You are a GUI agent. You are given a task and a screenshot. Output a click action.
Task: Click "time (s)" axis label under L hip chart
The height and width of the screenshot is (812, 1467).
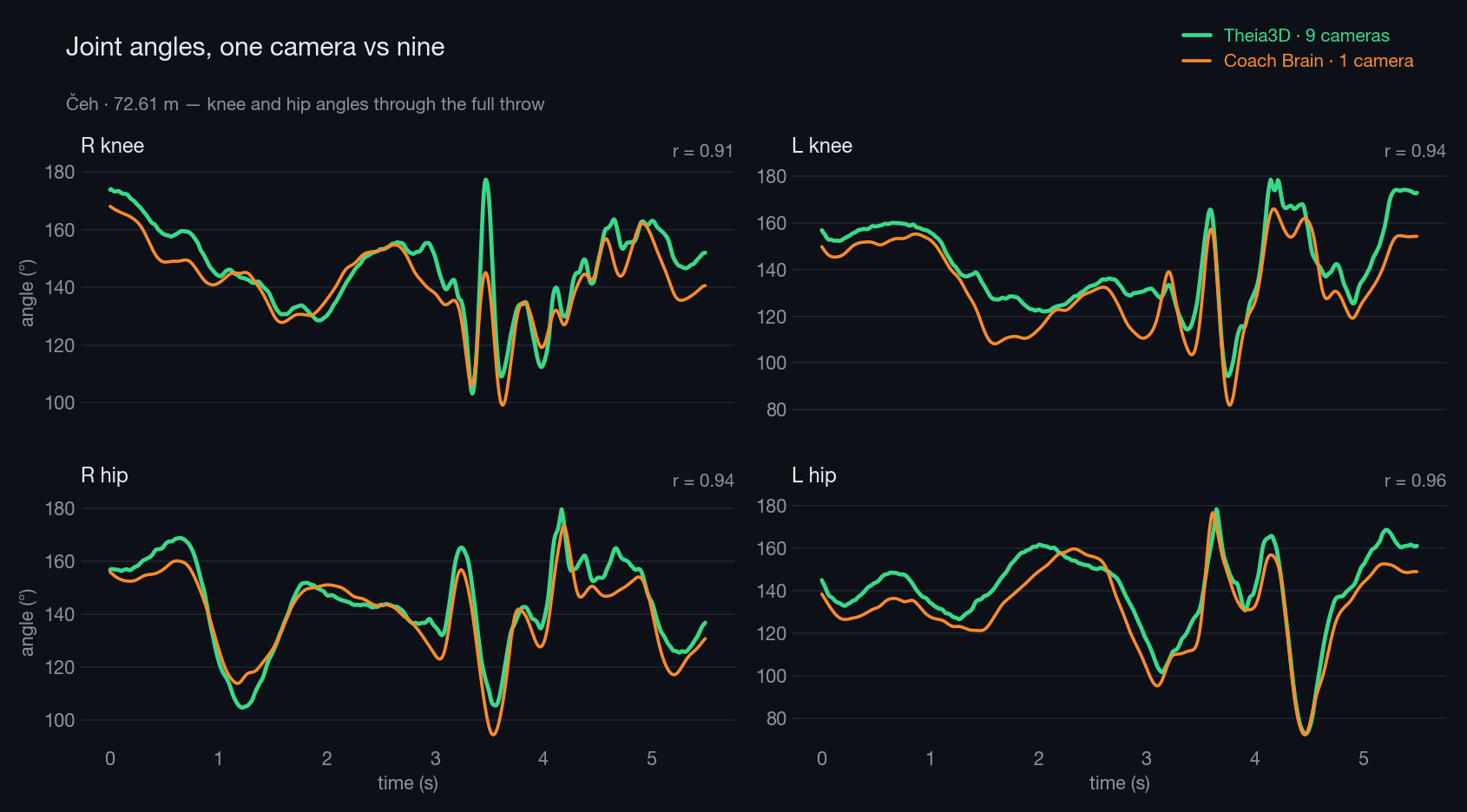(1120, 783)
